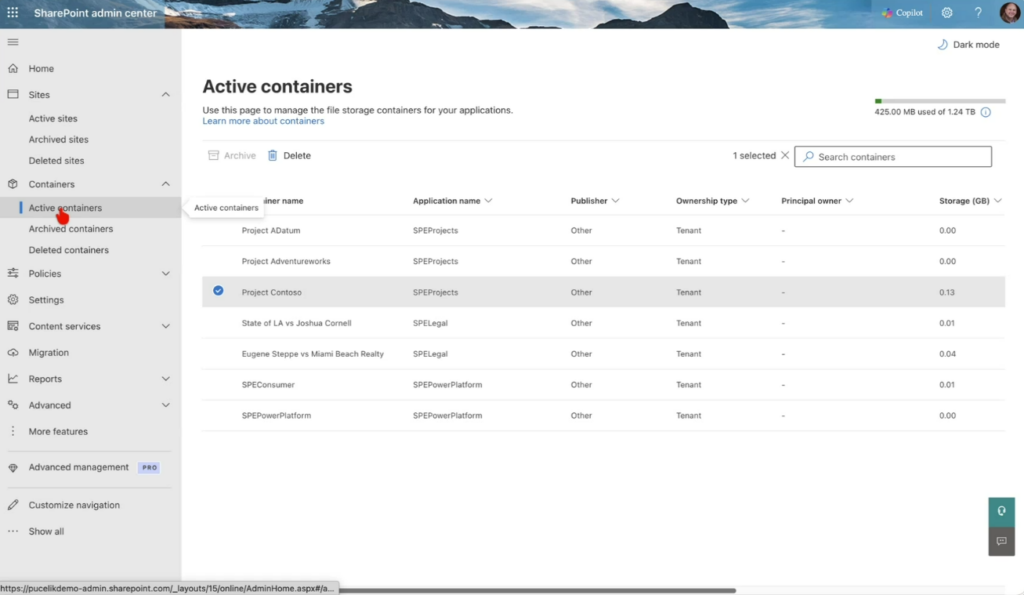Open the Ownership type column dropdown

point(745,201)
